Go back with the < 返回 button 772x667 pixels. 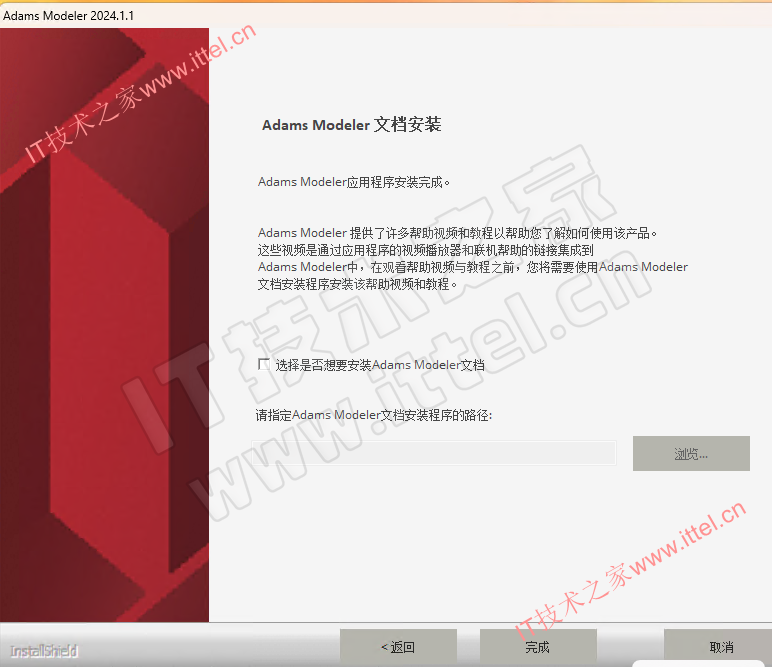click(x=398, y=646)
